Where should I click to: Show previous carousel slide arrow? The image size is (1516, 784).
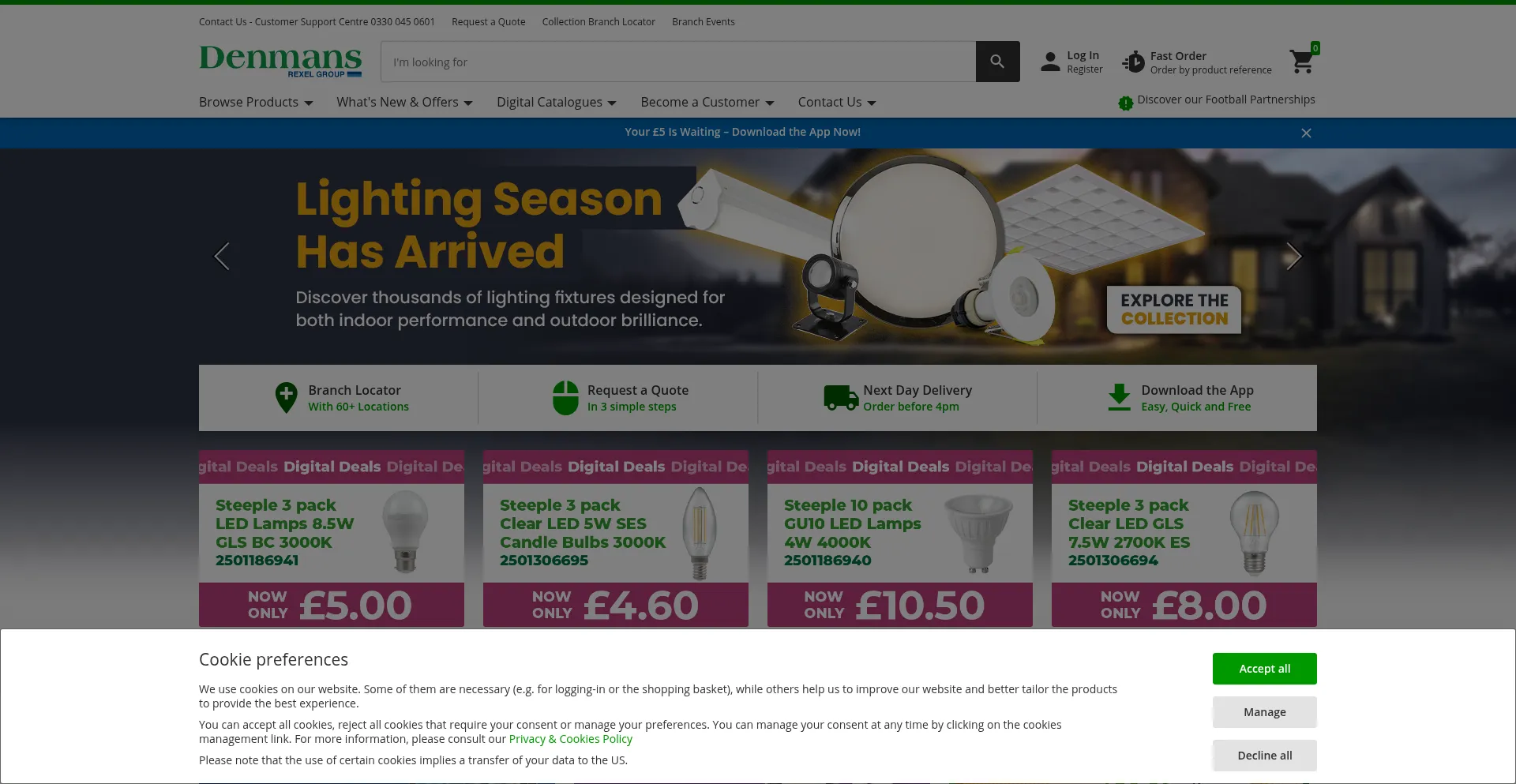click(222, 256)
